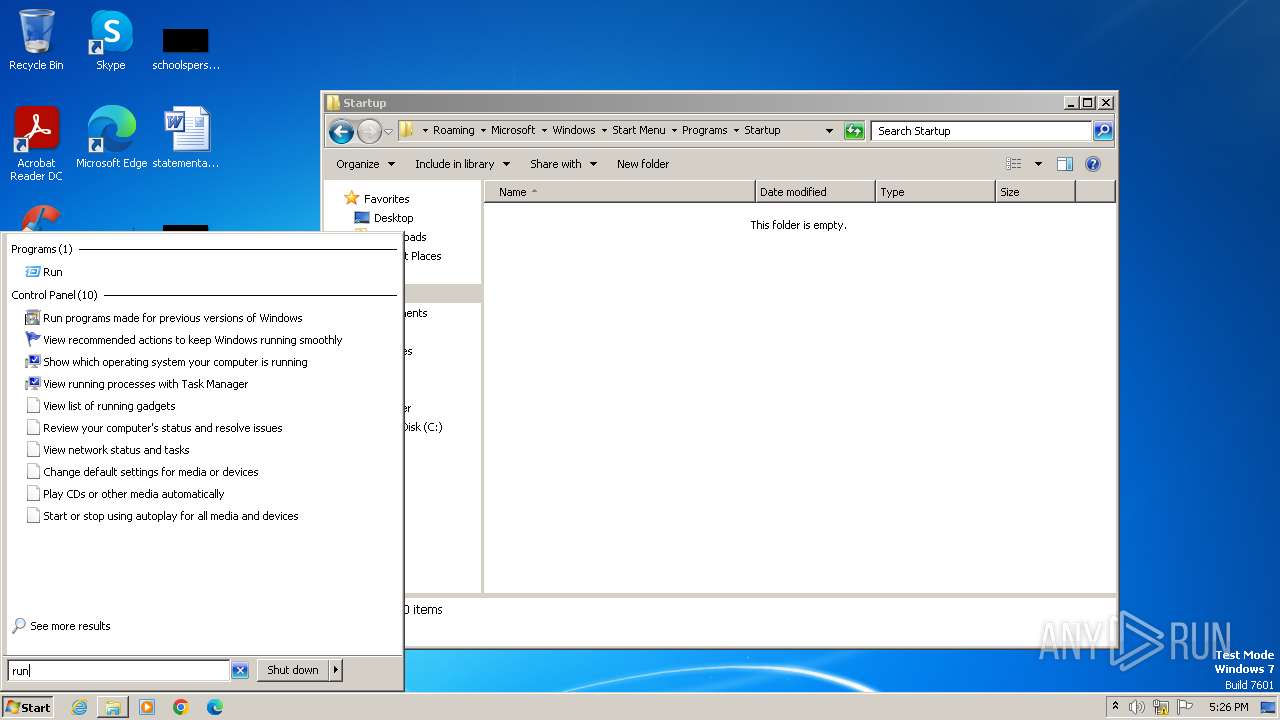Image resolution: width=1280 pixels, height=720 pixels.
Task: Click the start menu search box
Action: click(x=119, y=671)
